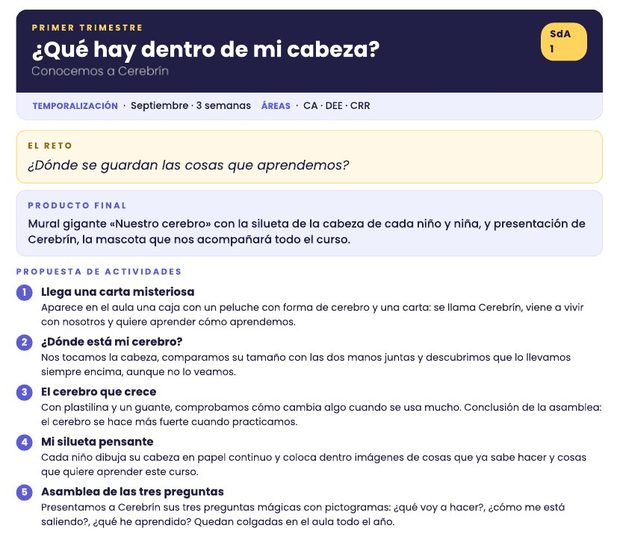
Task: Click the text "Aparece en el aula una caja"
Action: (312, 315)
